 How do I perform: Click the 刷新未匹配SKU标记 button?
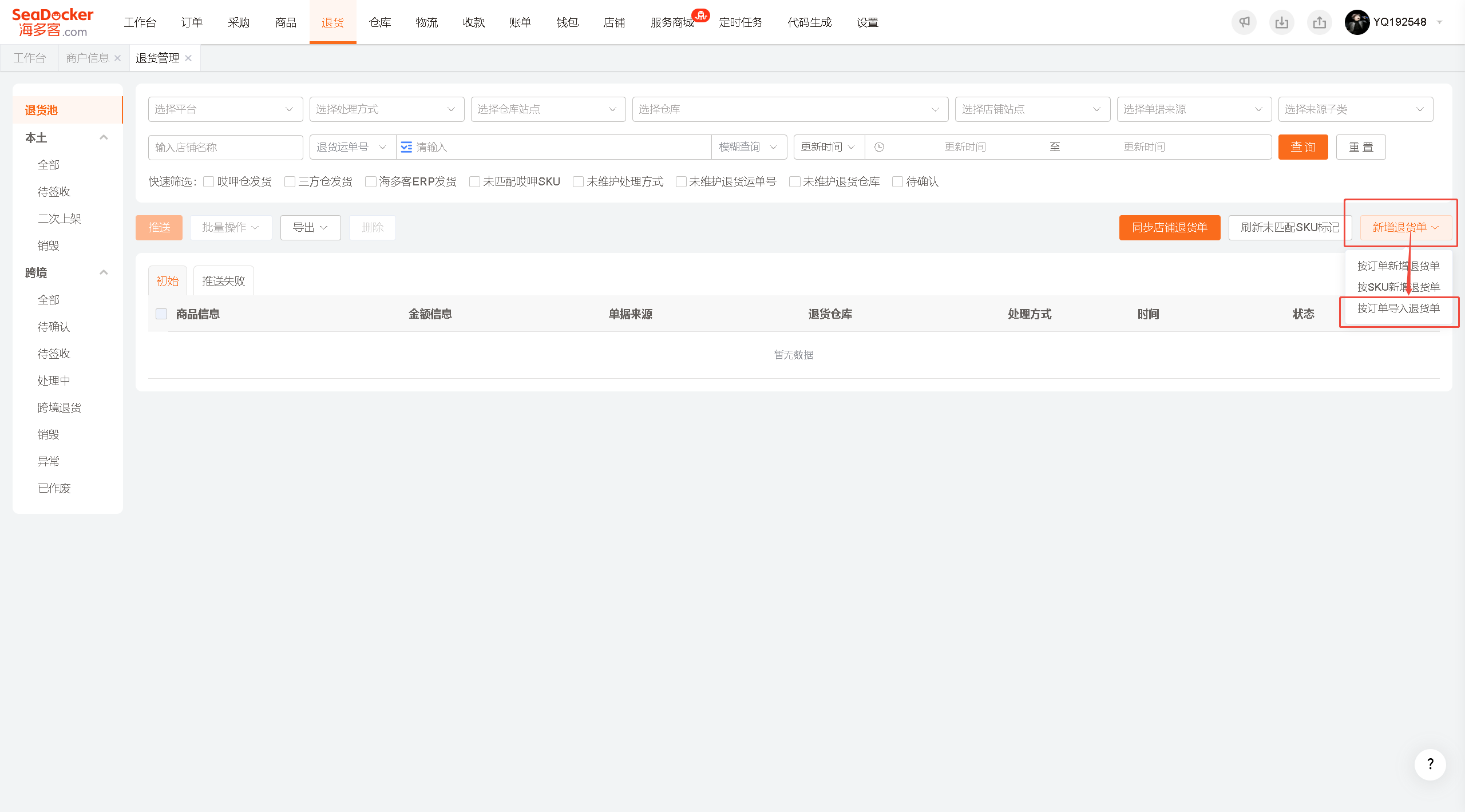1290,228
